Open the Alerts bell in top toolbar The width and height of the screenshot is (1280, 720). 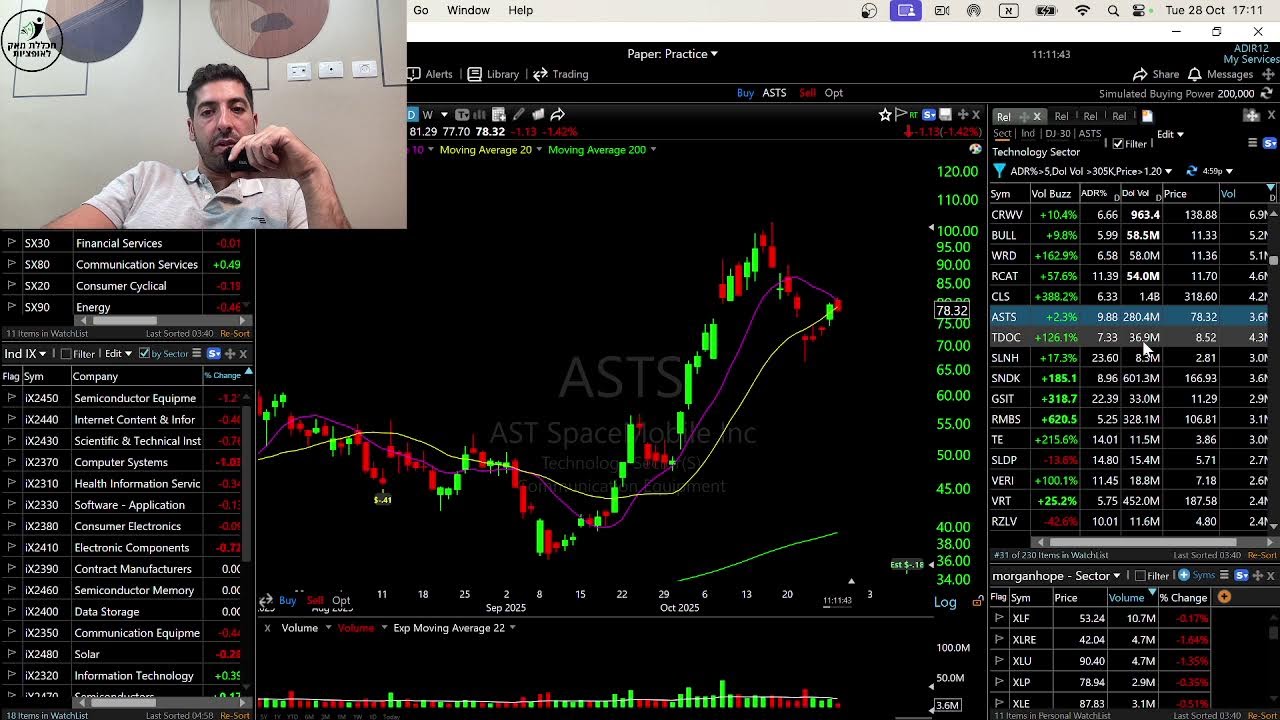[x=430, y=74]
